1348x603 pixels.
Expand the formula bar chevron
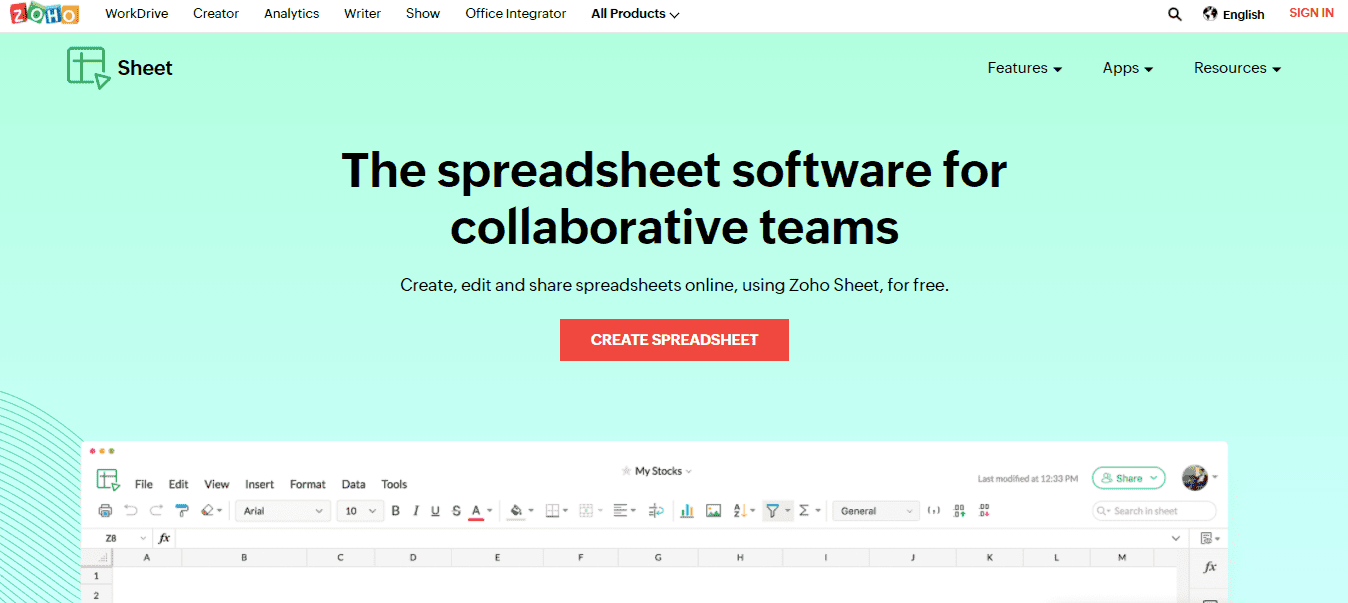pyautogui.click(x=1176, y=538)
